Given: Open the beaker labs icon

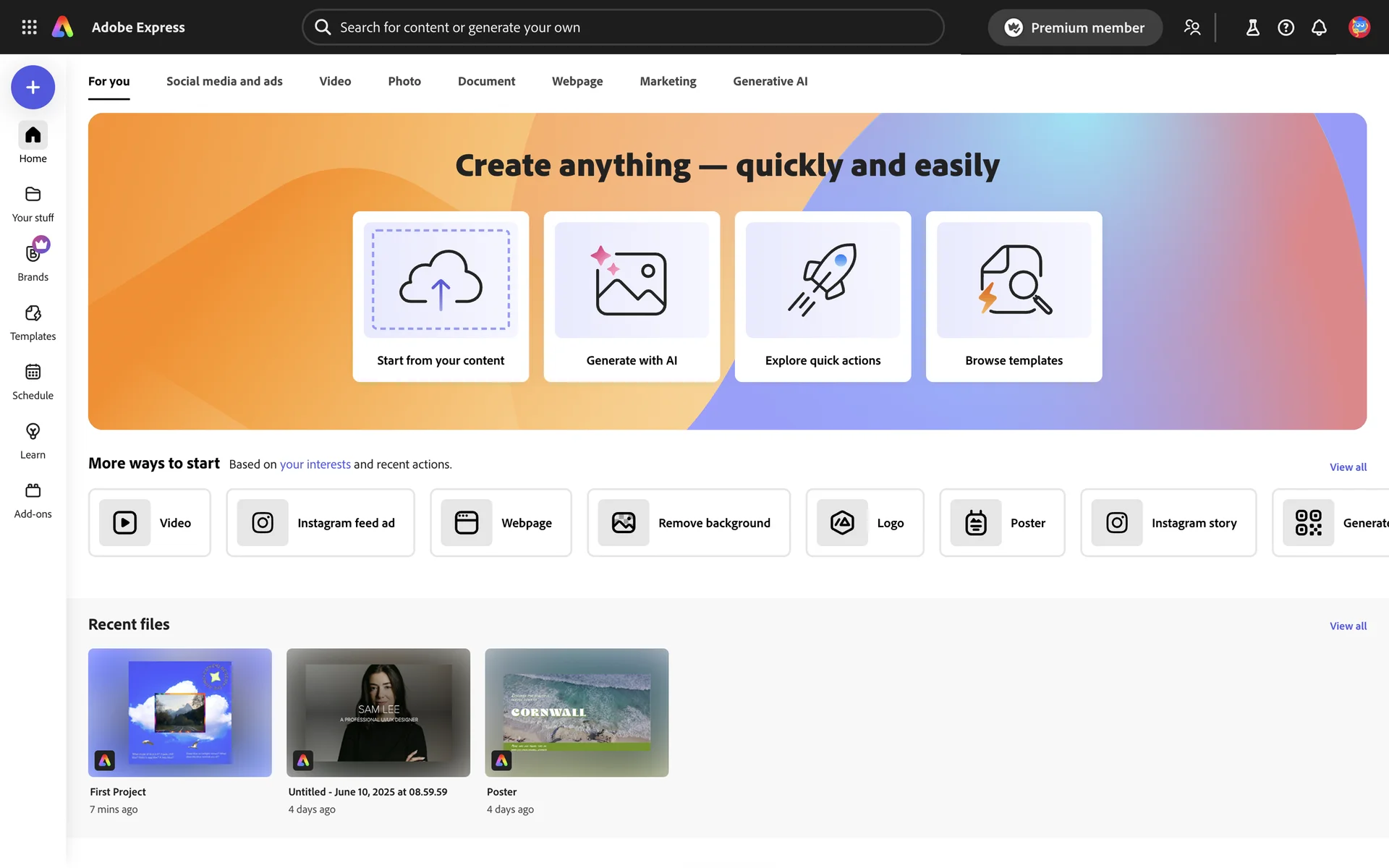Looking at the screenshot, I should 1252,27.
